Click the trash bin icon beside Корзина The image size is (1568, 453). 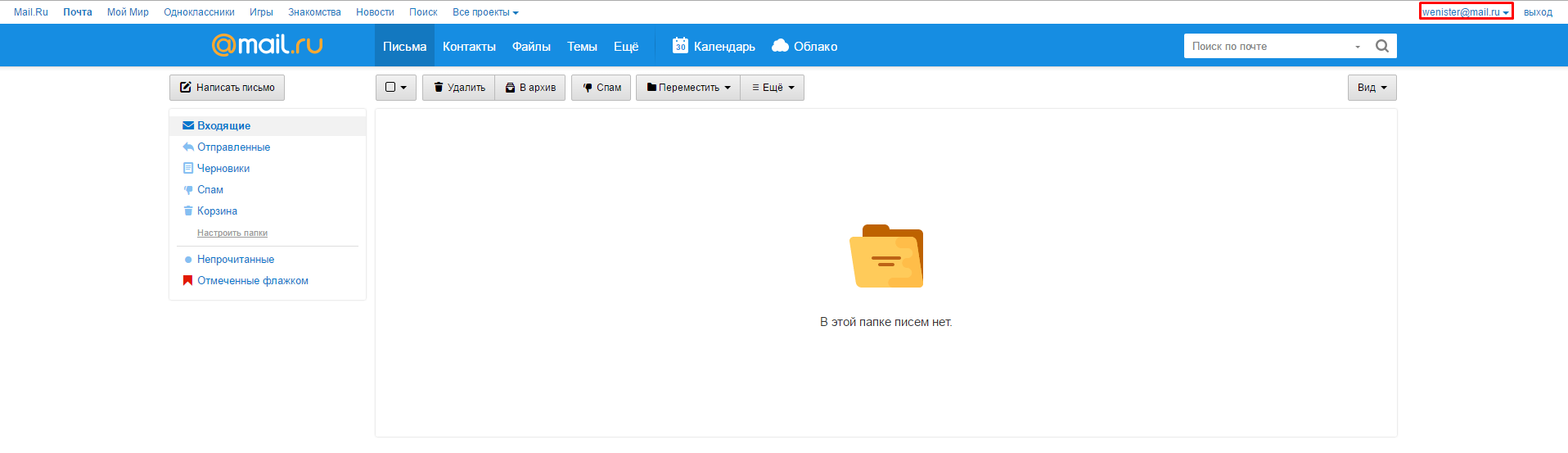point(188,211)
